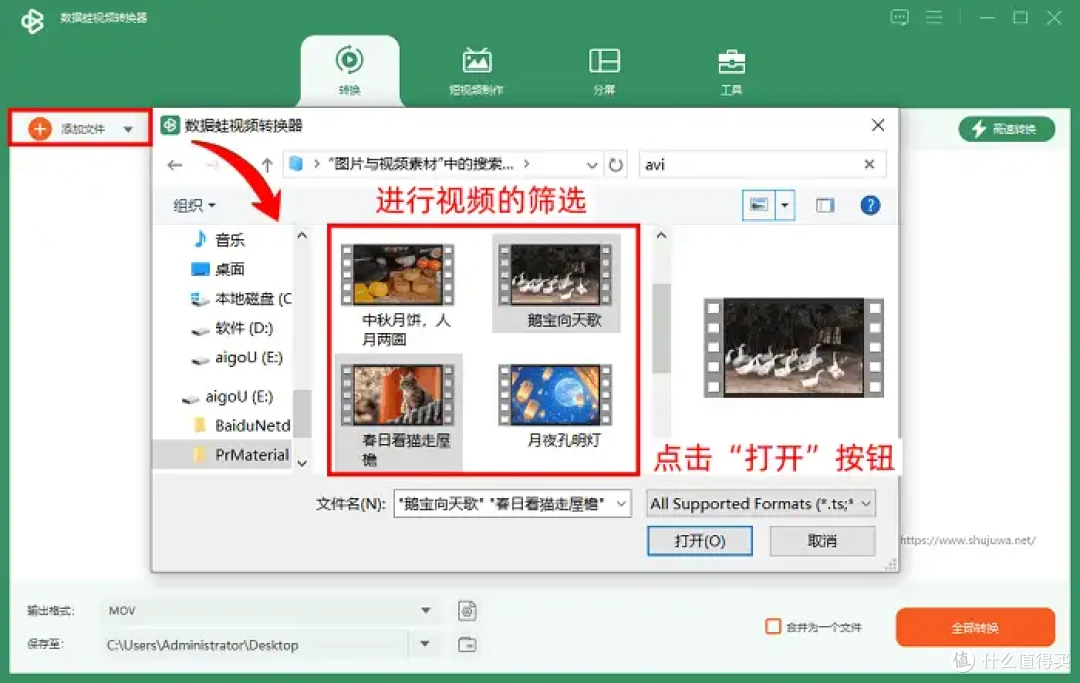
Task: Close the file open dialog
Action: point(878,125)
